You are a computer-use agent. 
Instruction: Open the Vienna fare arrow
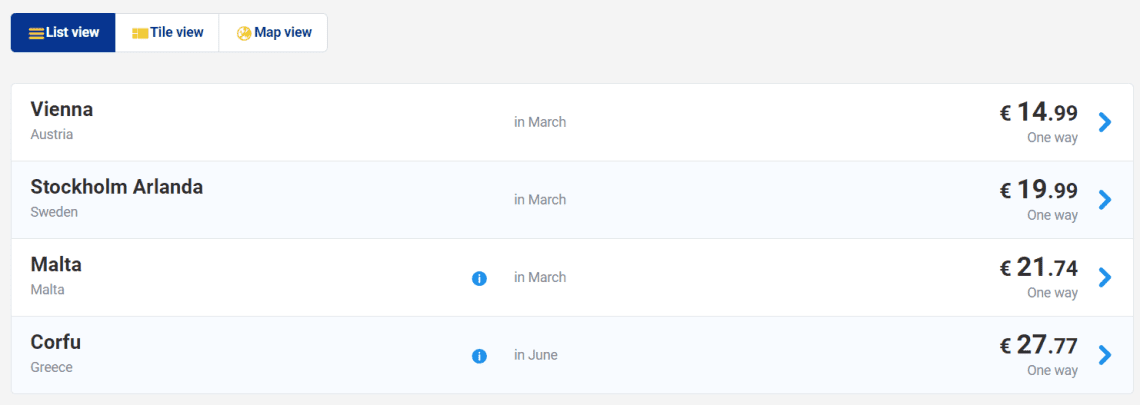click(x=1104, y=122)
